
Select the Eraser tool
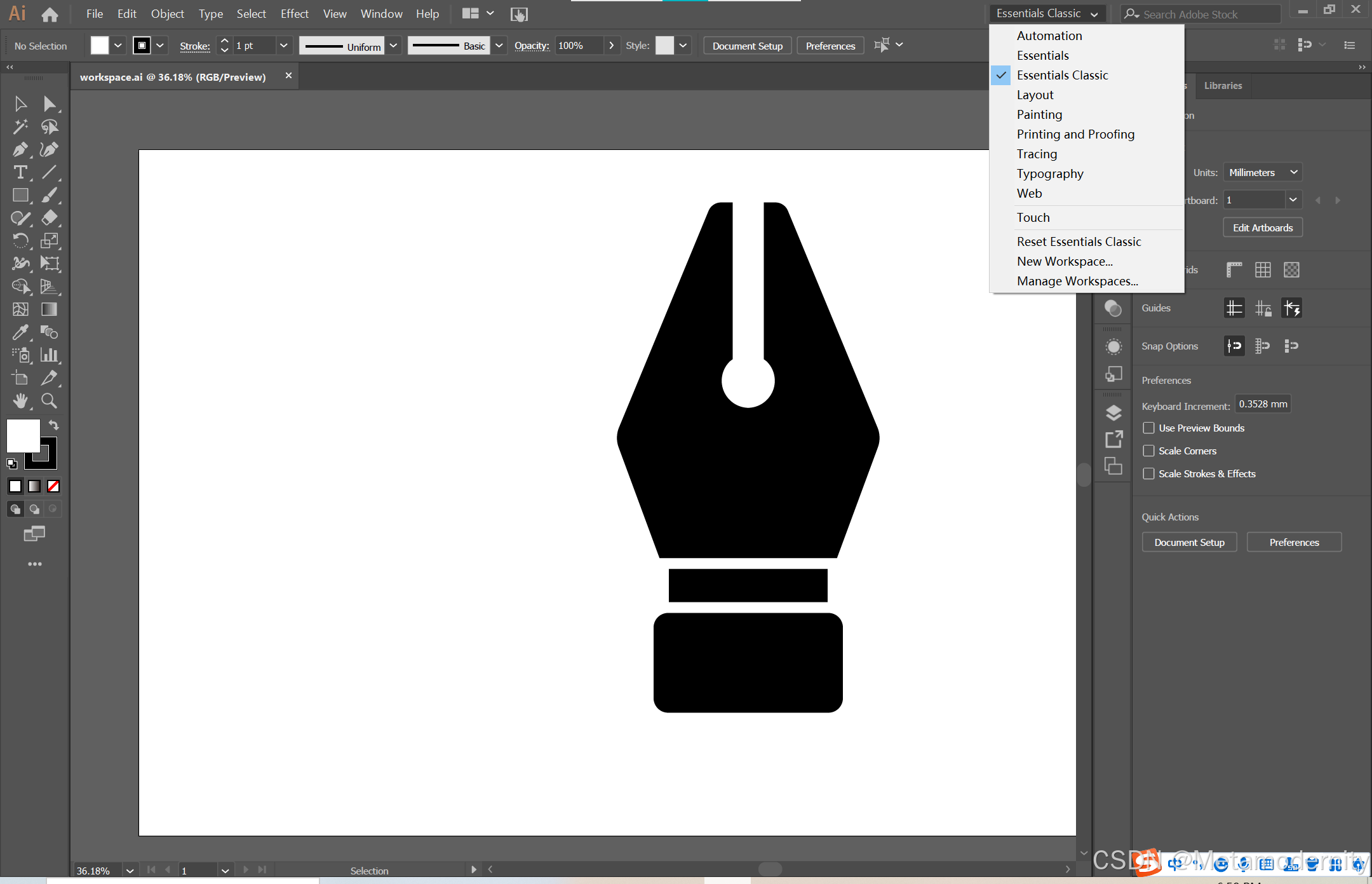(x=49, y=218)
